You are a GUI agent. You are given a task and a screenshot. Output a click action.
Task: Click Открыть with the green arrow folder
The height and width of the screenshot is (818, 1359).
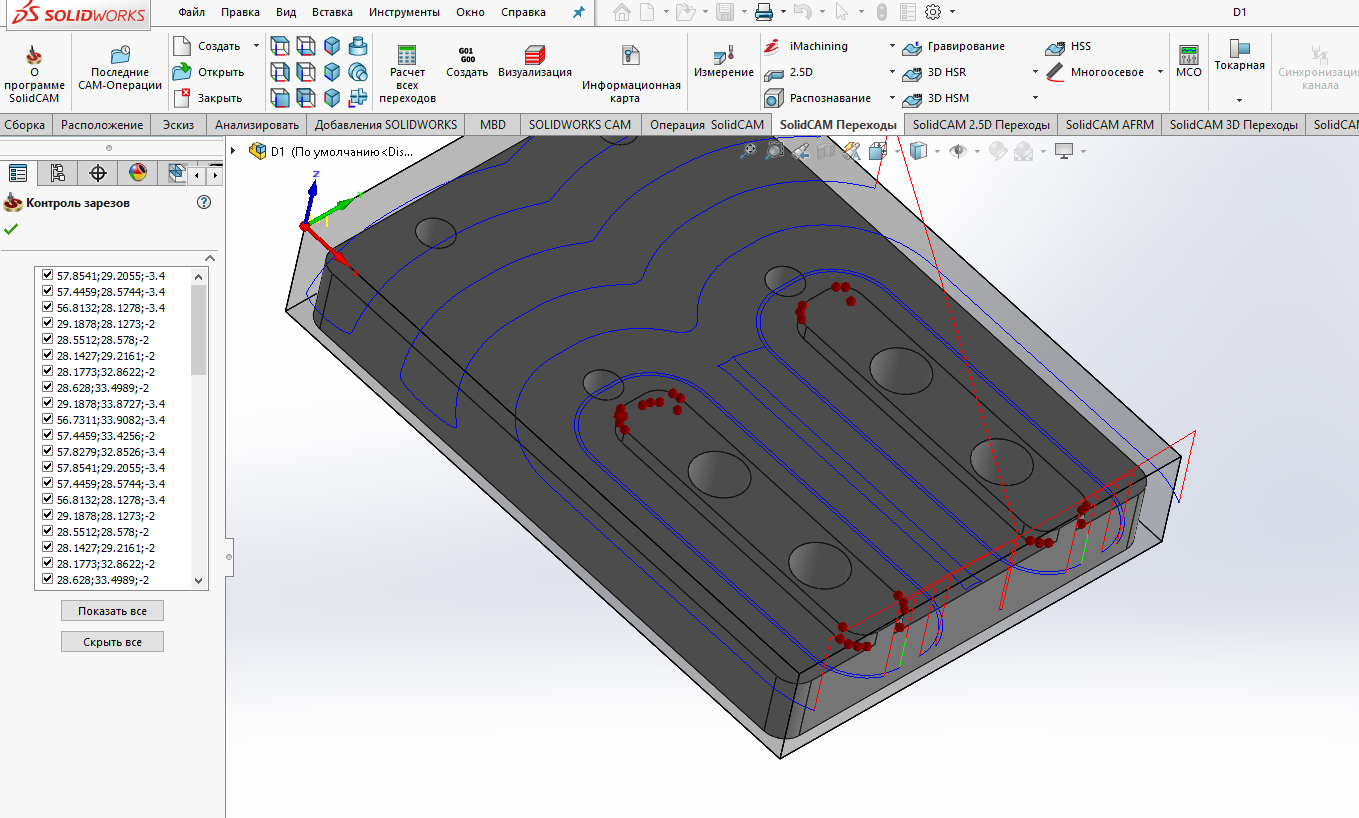coord(208,72)
